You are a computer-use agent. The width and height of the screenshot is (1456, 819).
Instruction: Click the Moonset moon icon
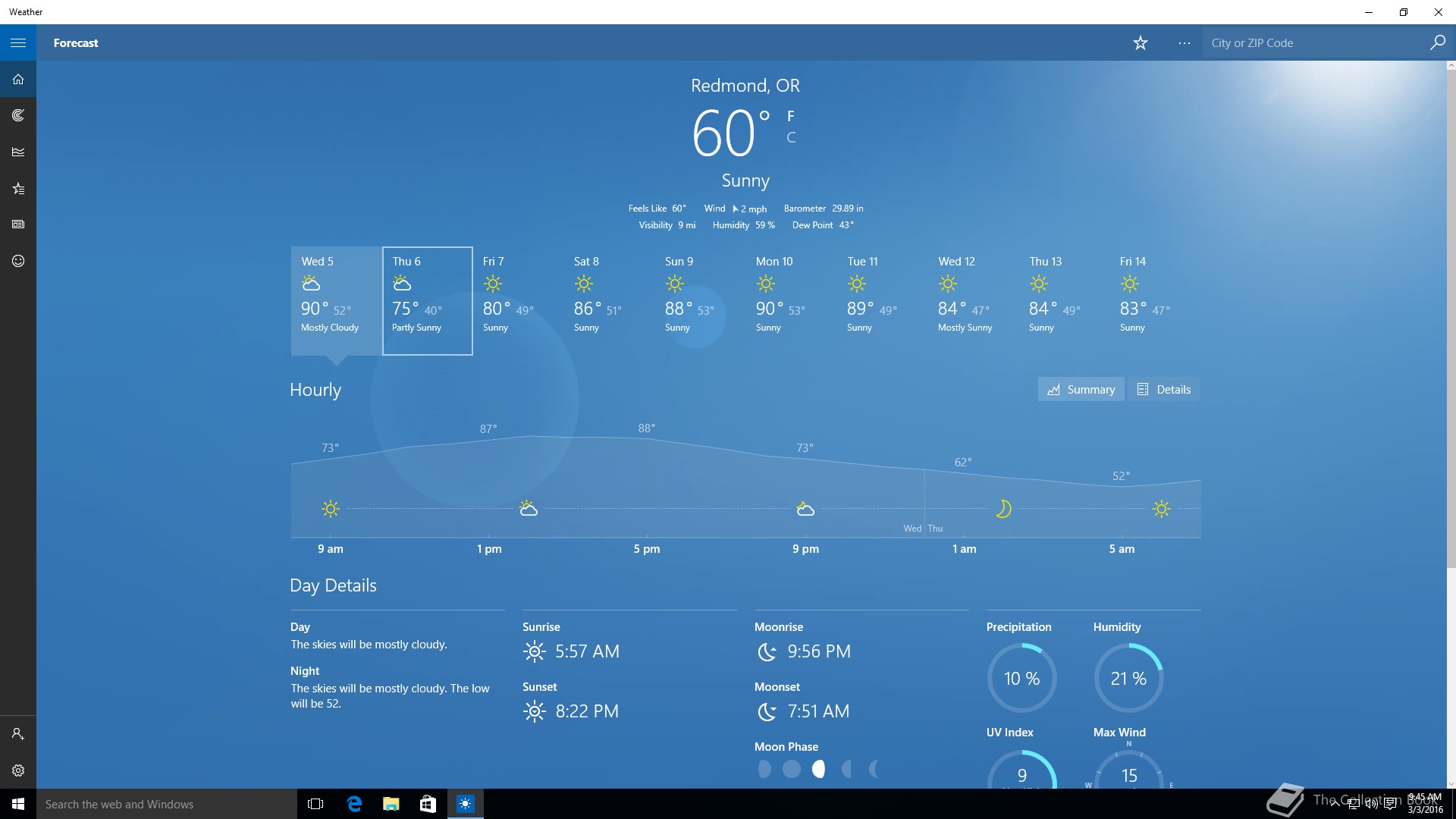(767, 711)
